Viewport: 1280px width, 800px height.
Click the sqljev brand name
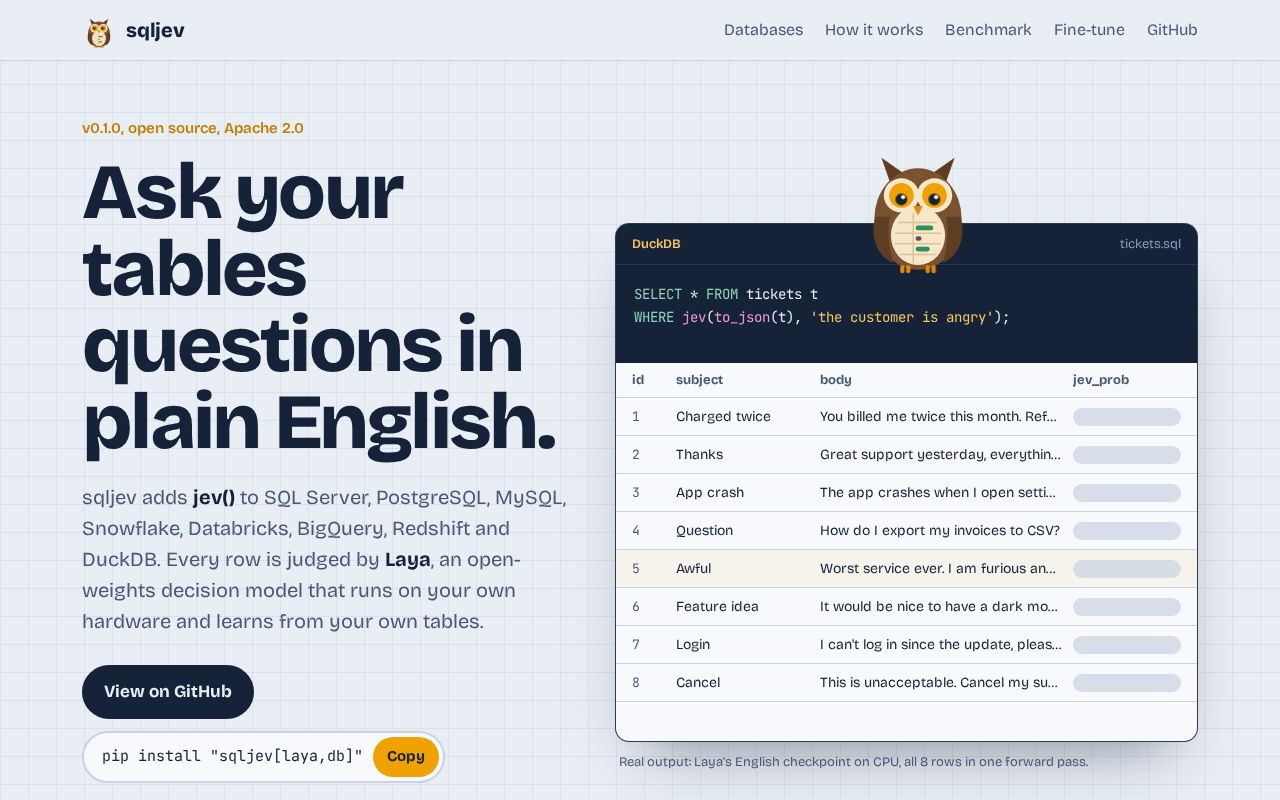155,31
